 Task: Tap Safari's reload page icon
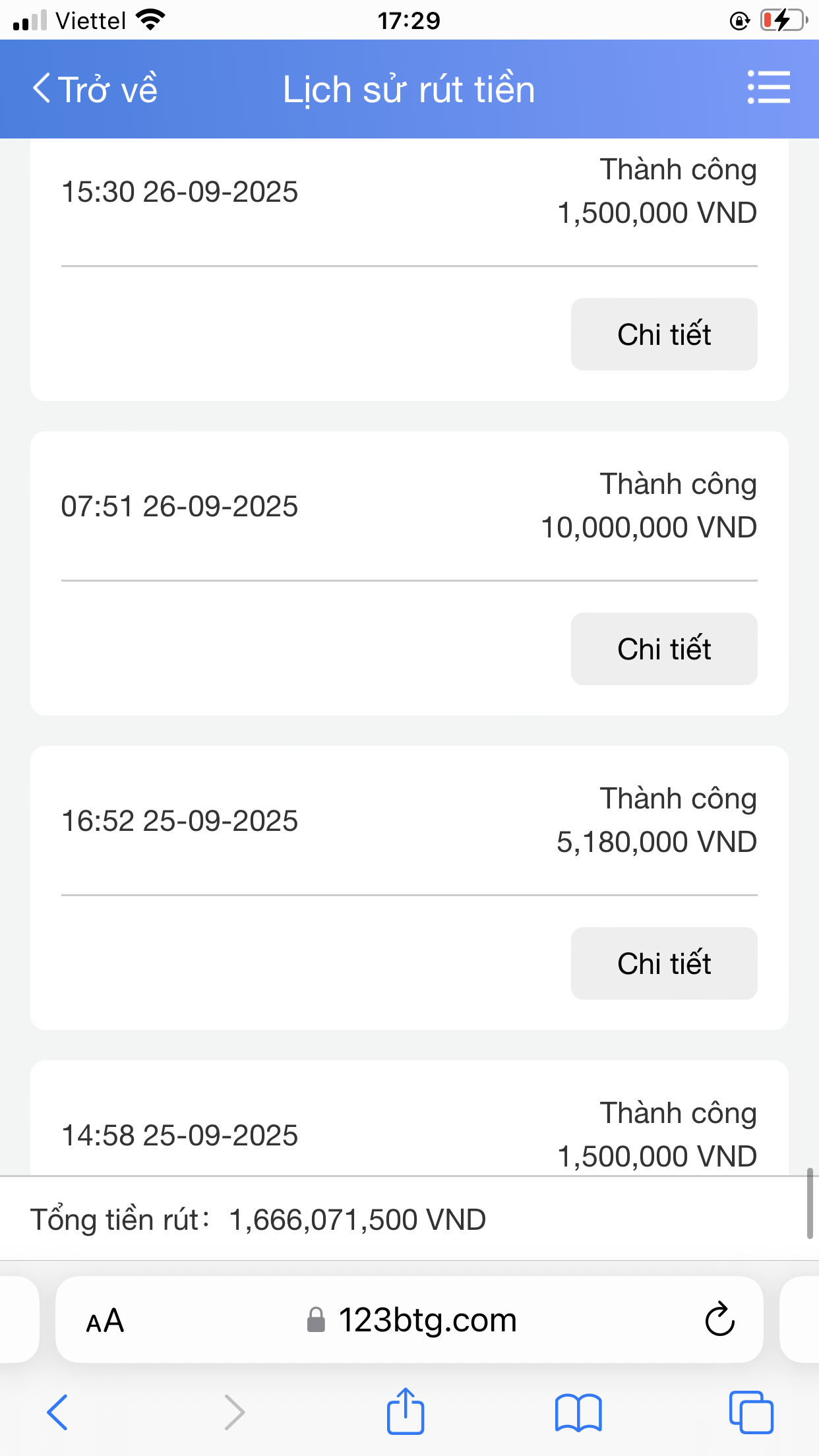pos(719,1319)
